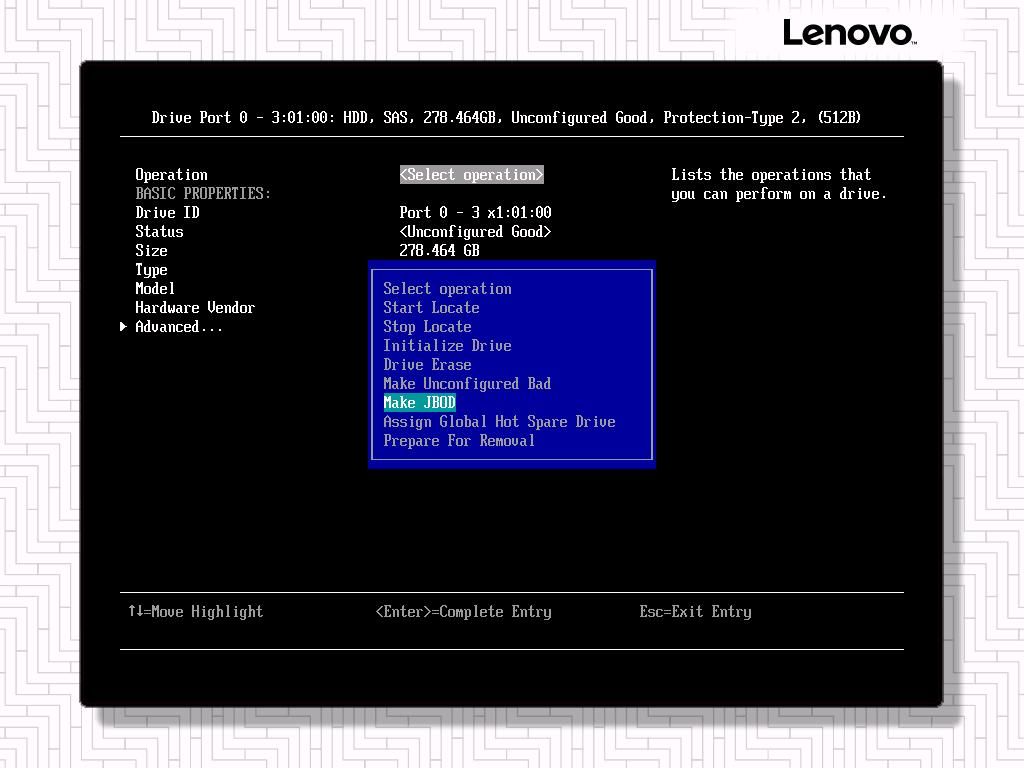Click the 'Select operation' popup entry
Image resolution: width=1024 pixels, height=768 pixels.
click(x=447, y=289)
